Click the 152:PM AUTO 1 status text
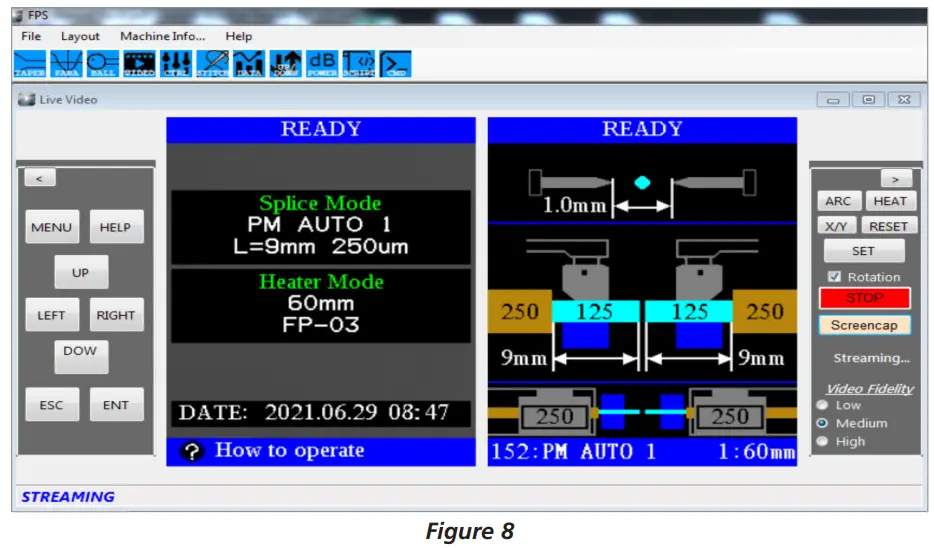 point(573,452)
